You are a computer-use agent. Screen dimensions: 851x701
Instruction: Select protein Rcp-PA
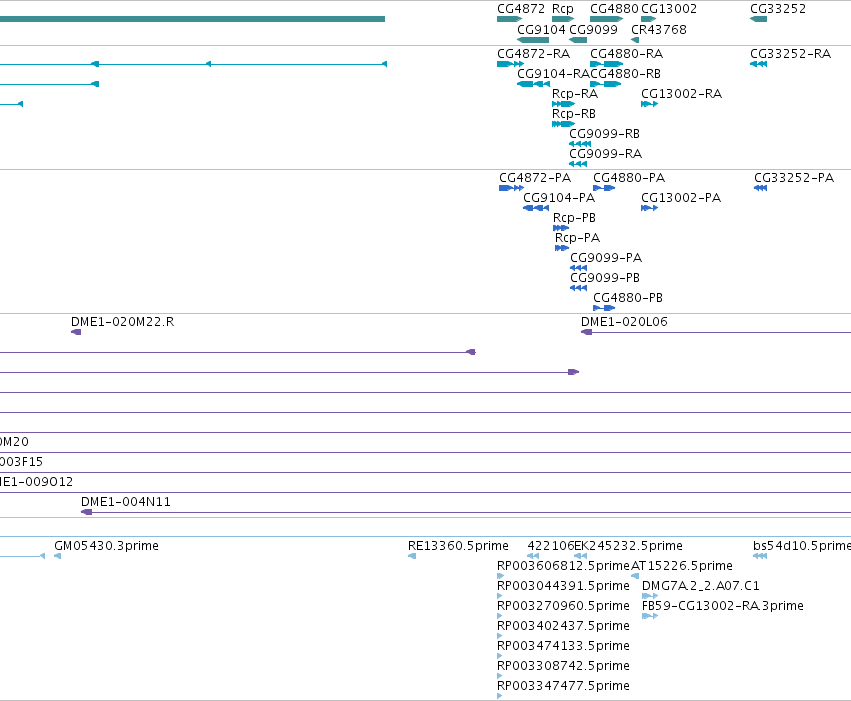[577, 238]
